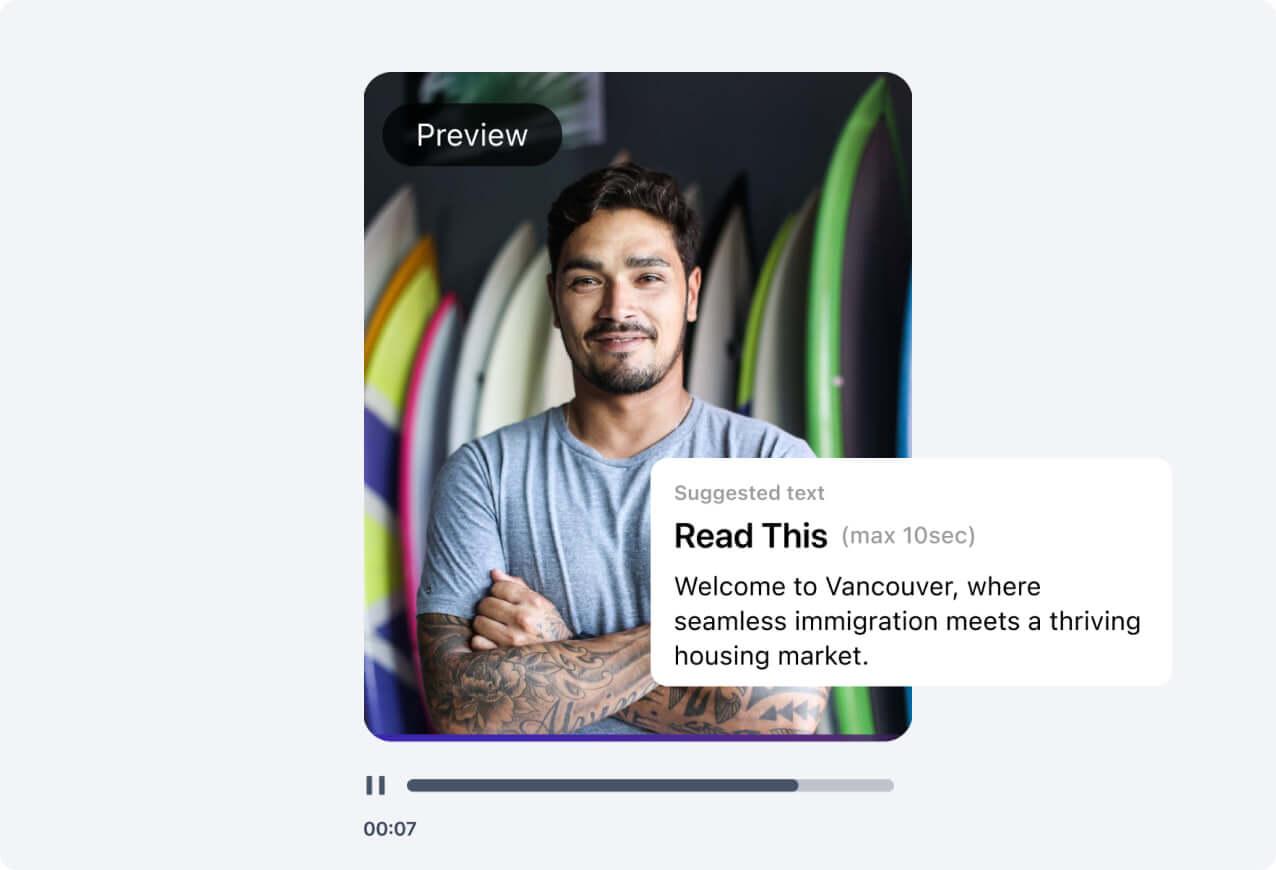Screen dimensions: 1276x870
Task: Click the max 10sec hint
Action: click(x=908, y=536)
